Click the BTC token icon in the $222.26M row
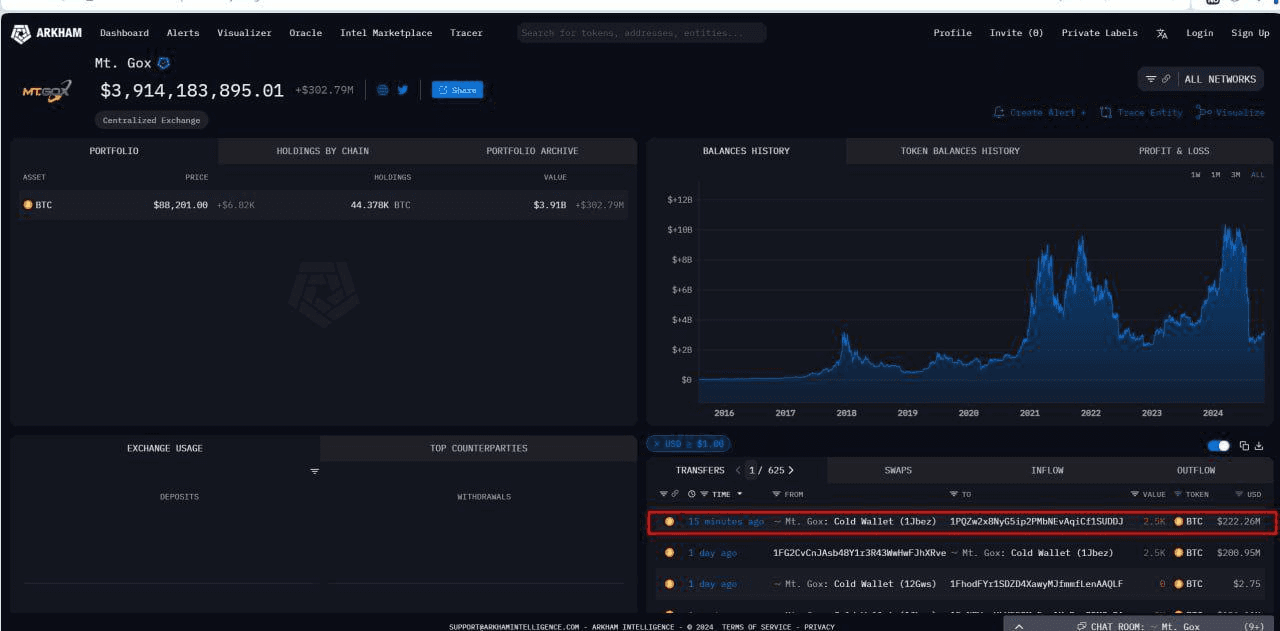 click(x=1179, y=521)
